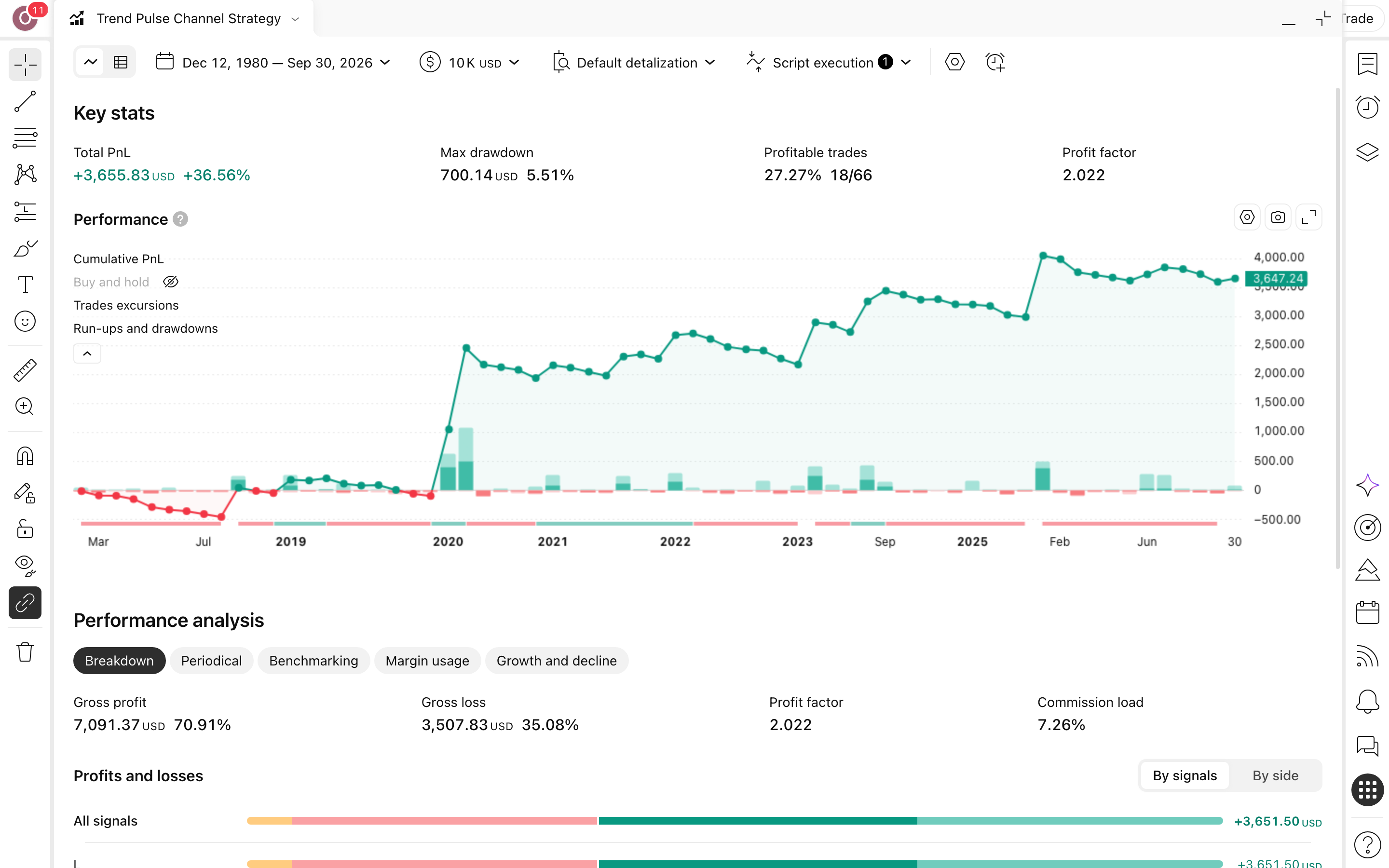Open the object tree layers icon
This screenshot has height=868, width=1389.
coord(1367,152)
